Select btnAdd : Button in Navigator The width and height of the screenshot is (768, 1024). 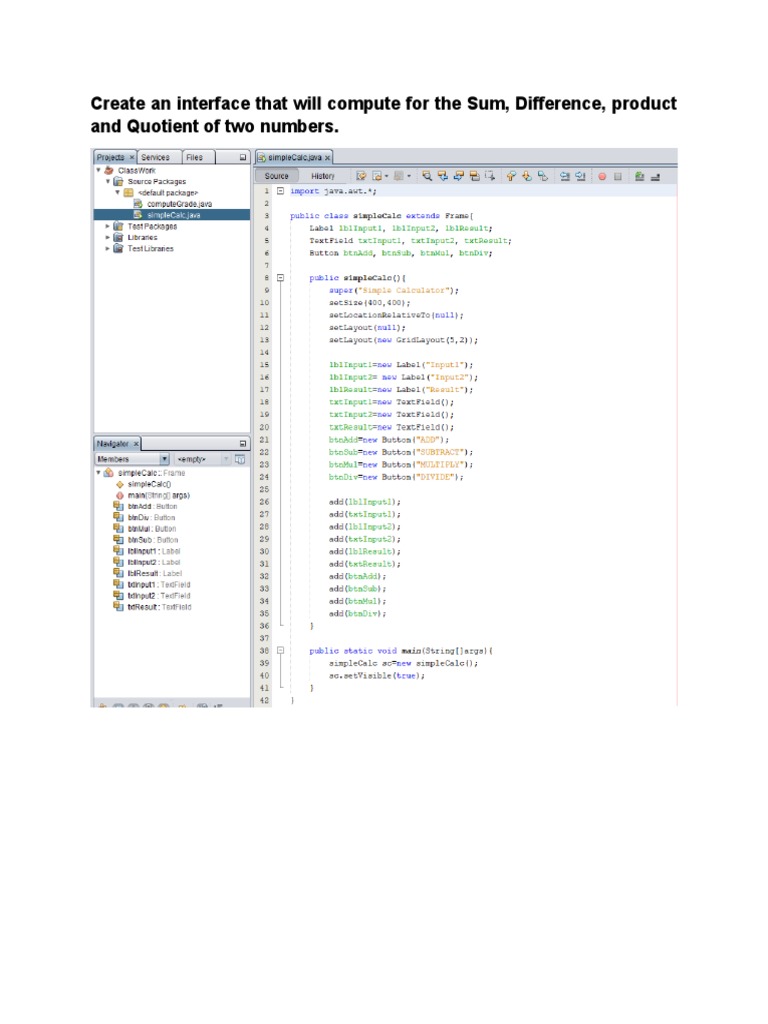tap(151, 506)
